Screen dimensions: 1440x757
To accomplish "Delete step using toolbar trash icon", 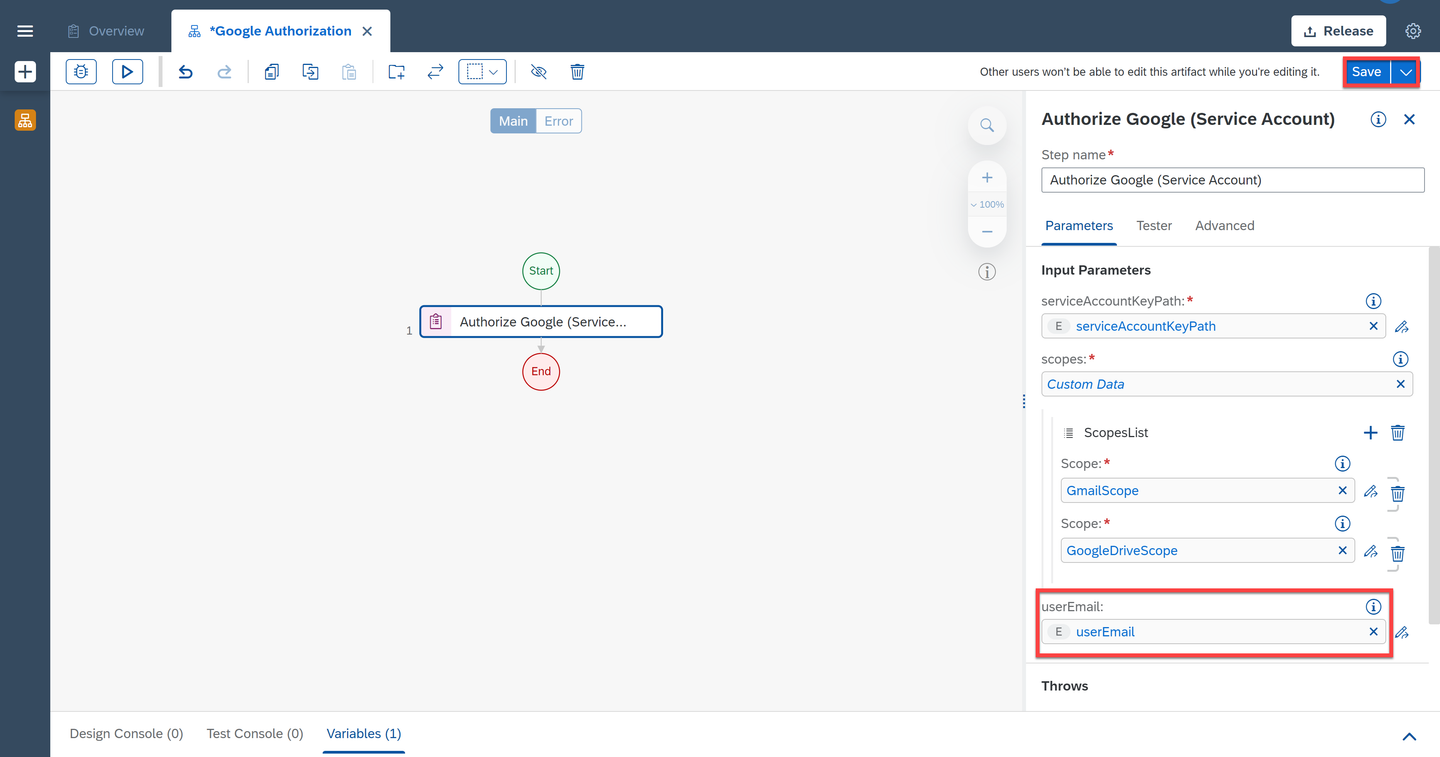I will click(577, 72).
